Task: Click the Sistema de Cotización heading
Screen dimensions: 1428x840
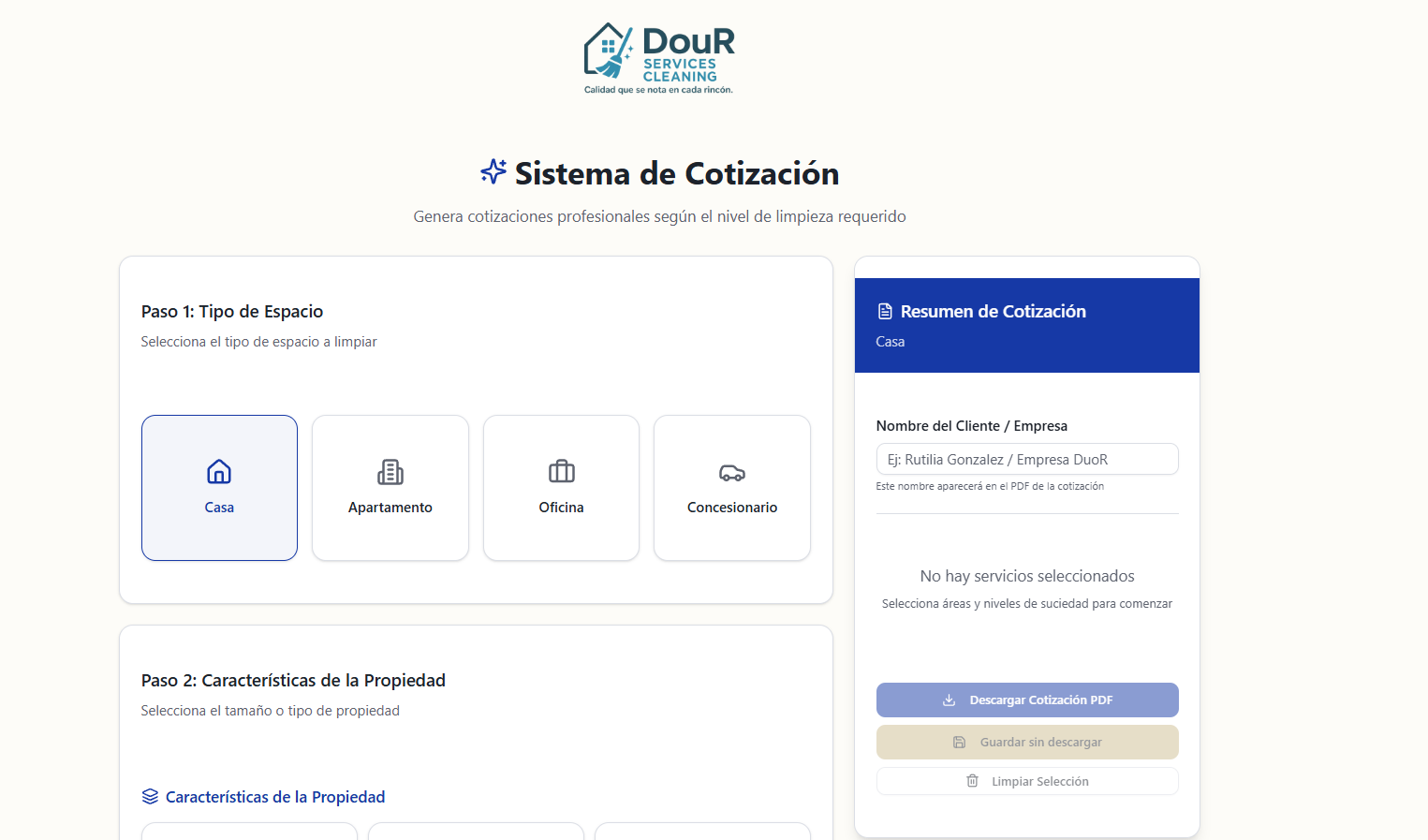Action: click(x=677, y=173)
